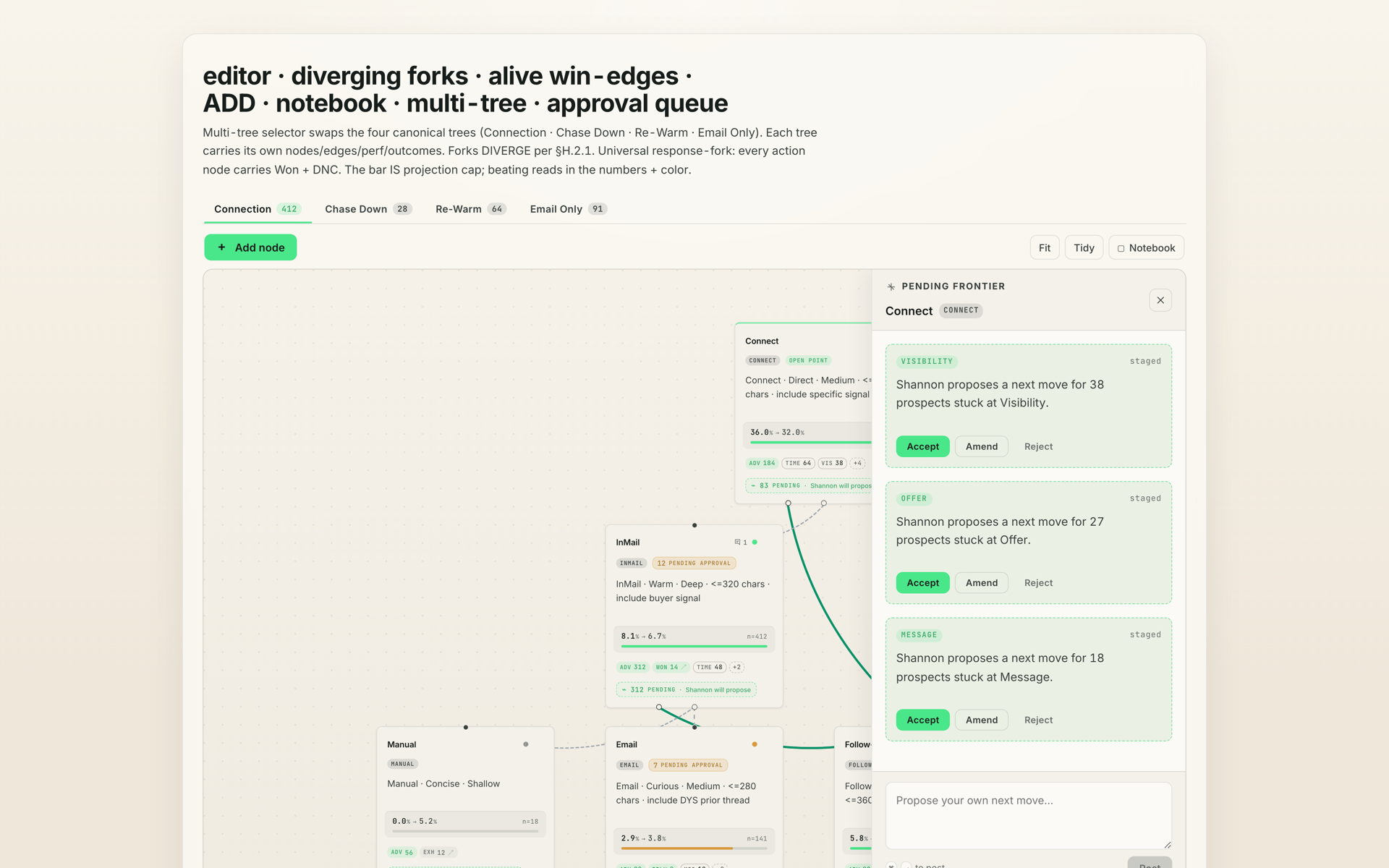Click '312 PENDING · Shannon will propose' on InMail

pyautogui.click(x=687, y=689)
